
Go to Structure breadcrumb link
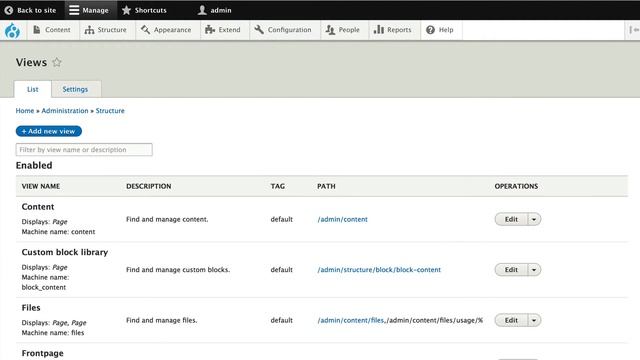(x=110, y=111)
